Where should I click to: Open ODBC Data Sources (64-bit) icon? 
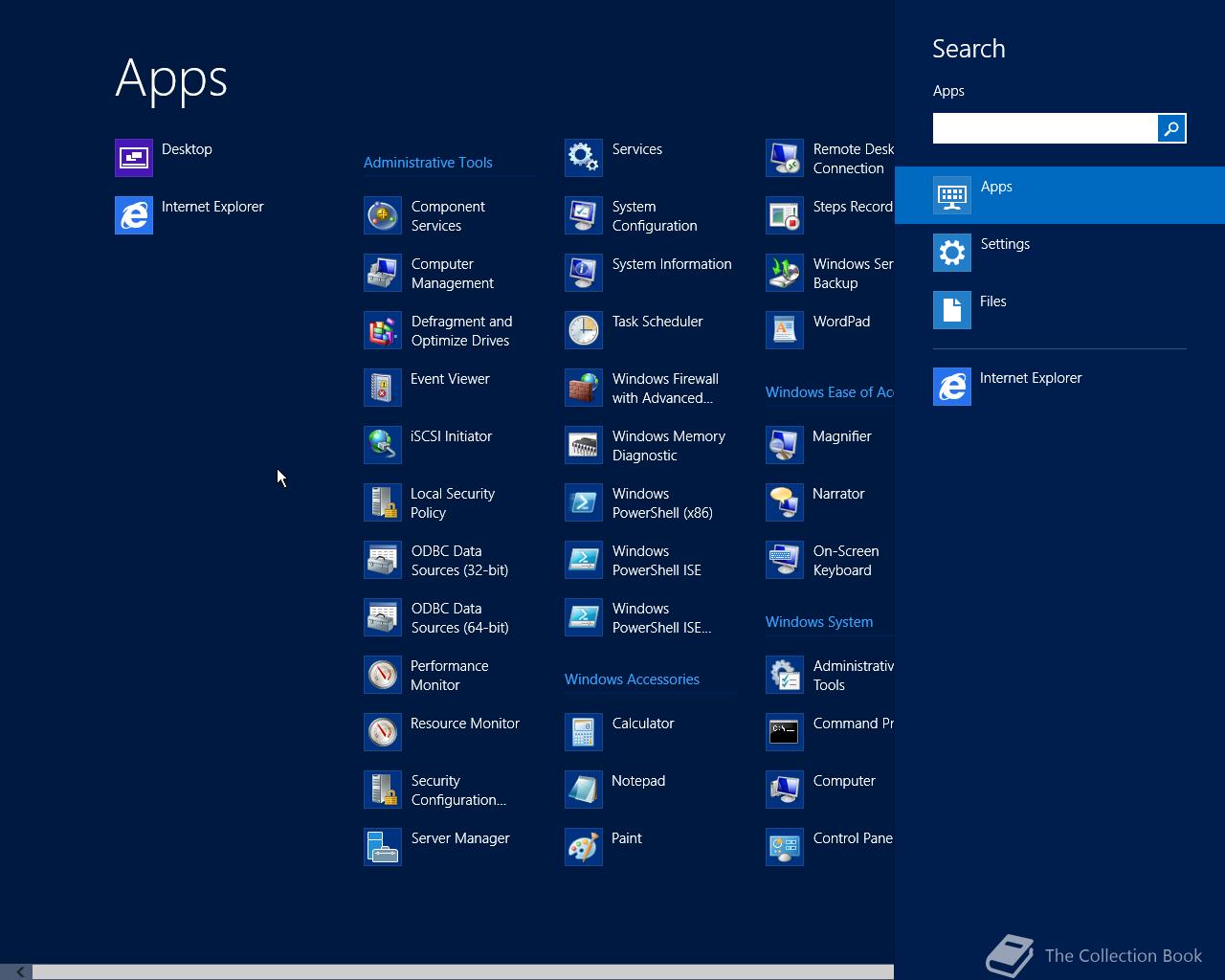(383, 617)
